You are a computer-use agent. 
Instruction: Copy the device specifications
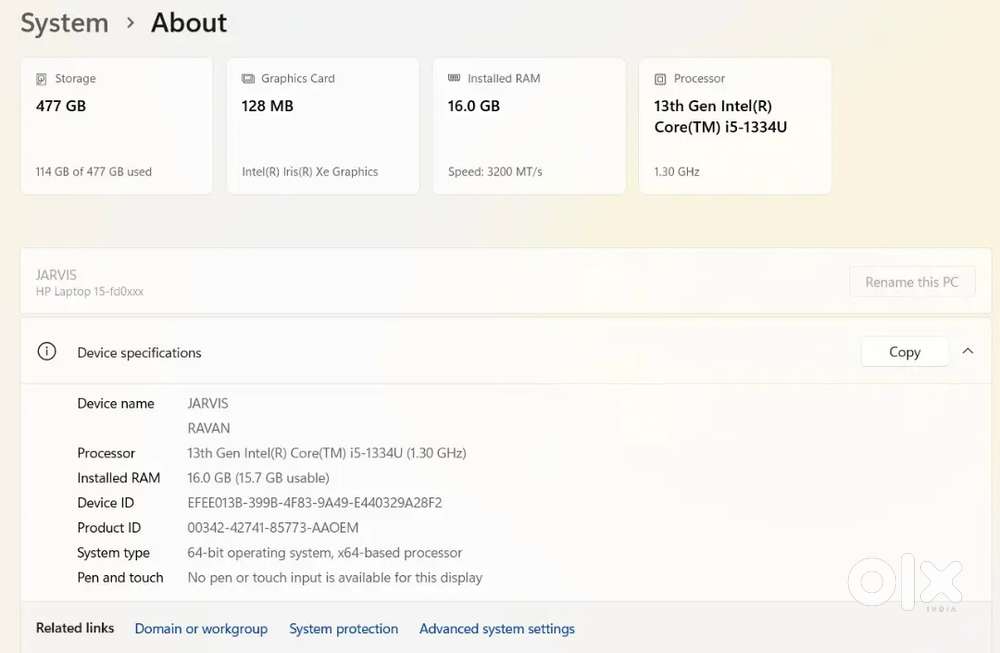(x=904, y=352)
